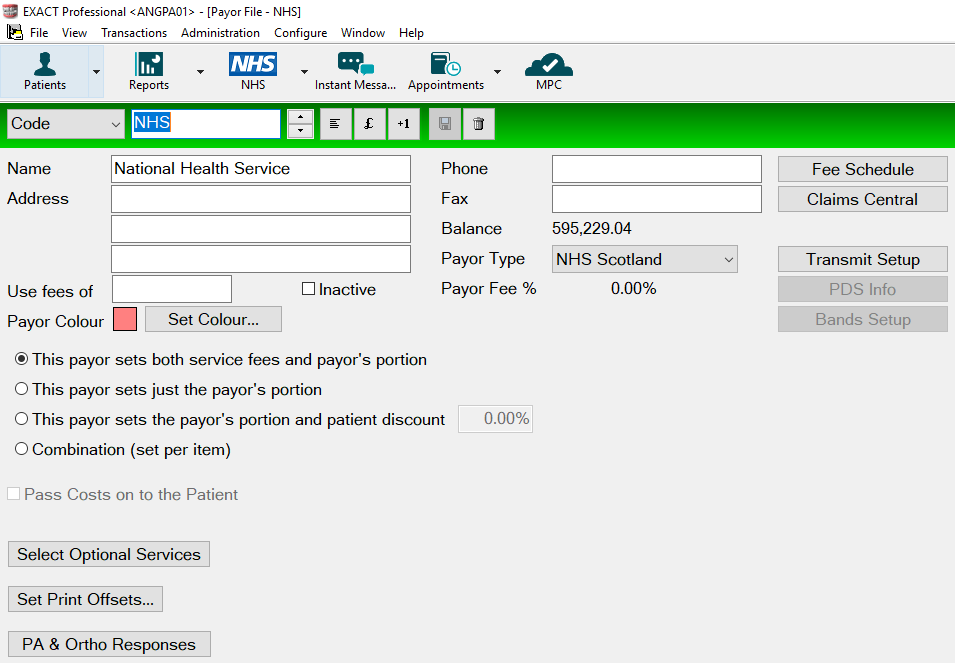Image resolution: width=955 pixels, height=663 pixels.
Task: Open the Payor Type dropdown
Action: (x=644, y=259)
